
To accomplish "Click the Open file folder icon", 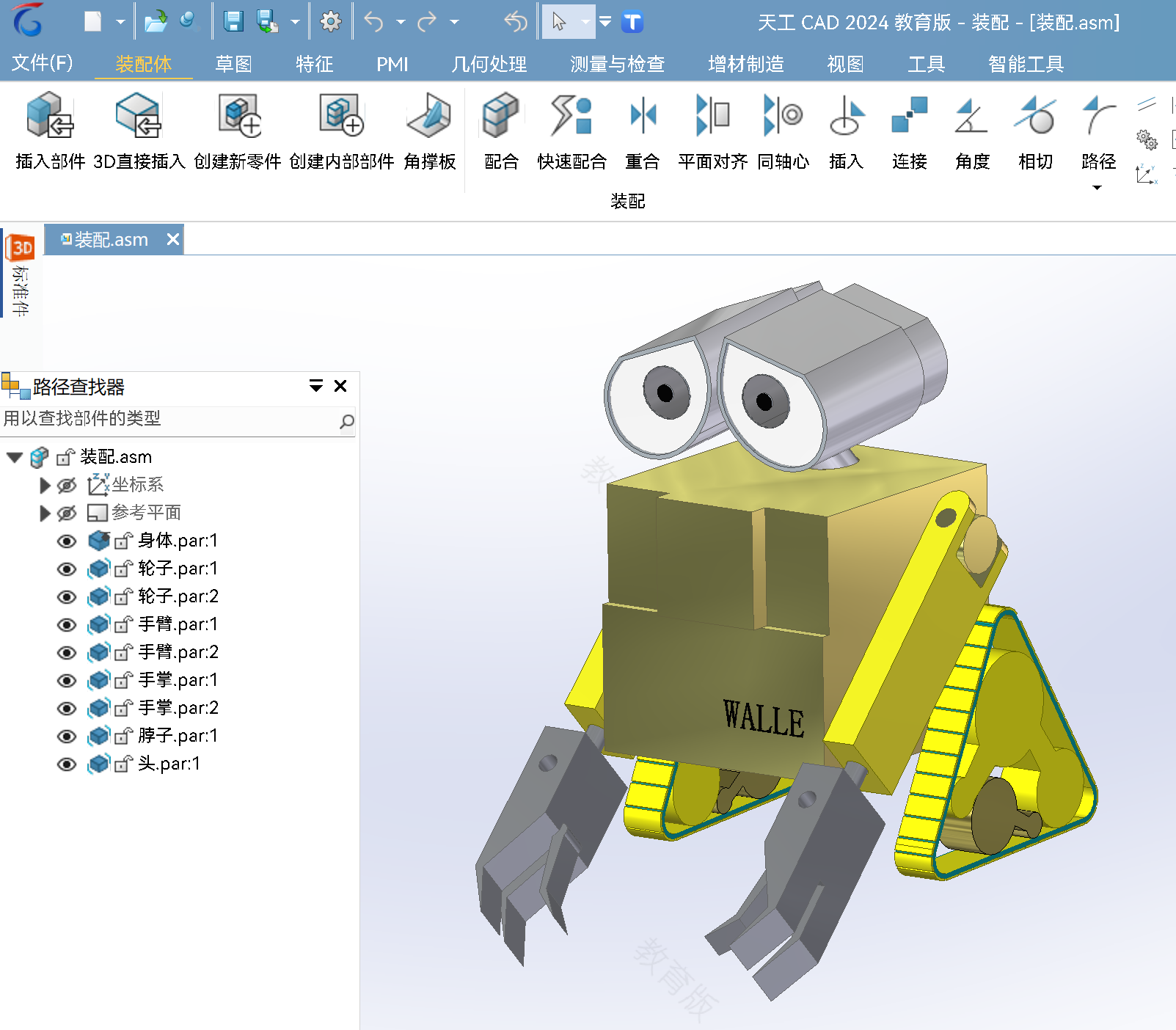I will (x=156, y=22).
